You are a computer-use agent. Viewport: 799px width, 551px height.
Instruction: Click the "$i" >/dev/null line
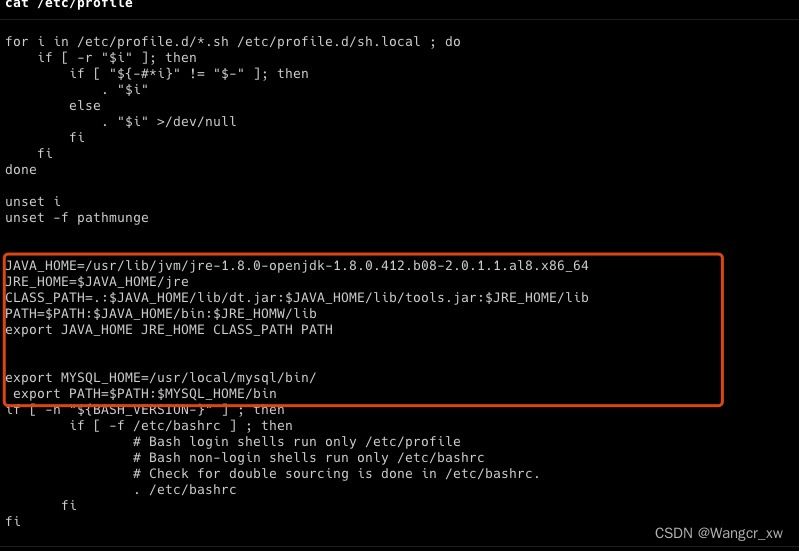click(169, 121)
